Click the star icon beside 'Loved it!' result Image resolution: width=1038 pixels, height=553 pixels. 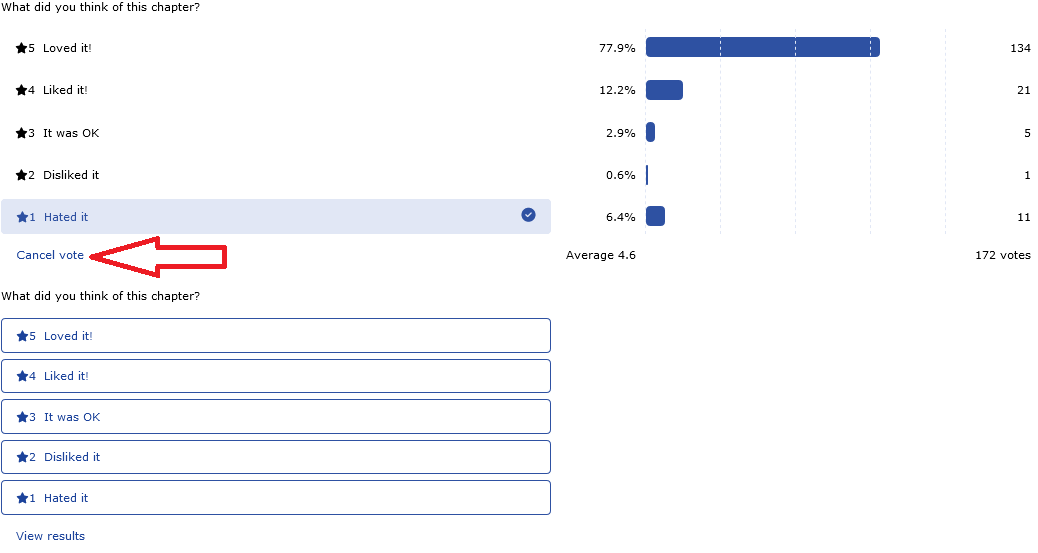pos(21,48)
